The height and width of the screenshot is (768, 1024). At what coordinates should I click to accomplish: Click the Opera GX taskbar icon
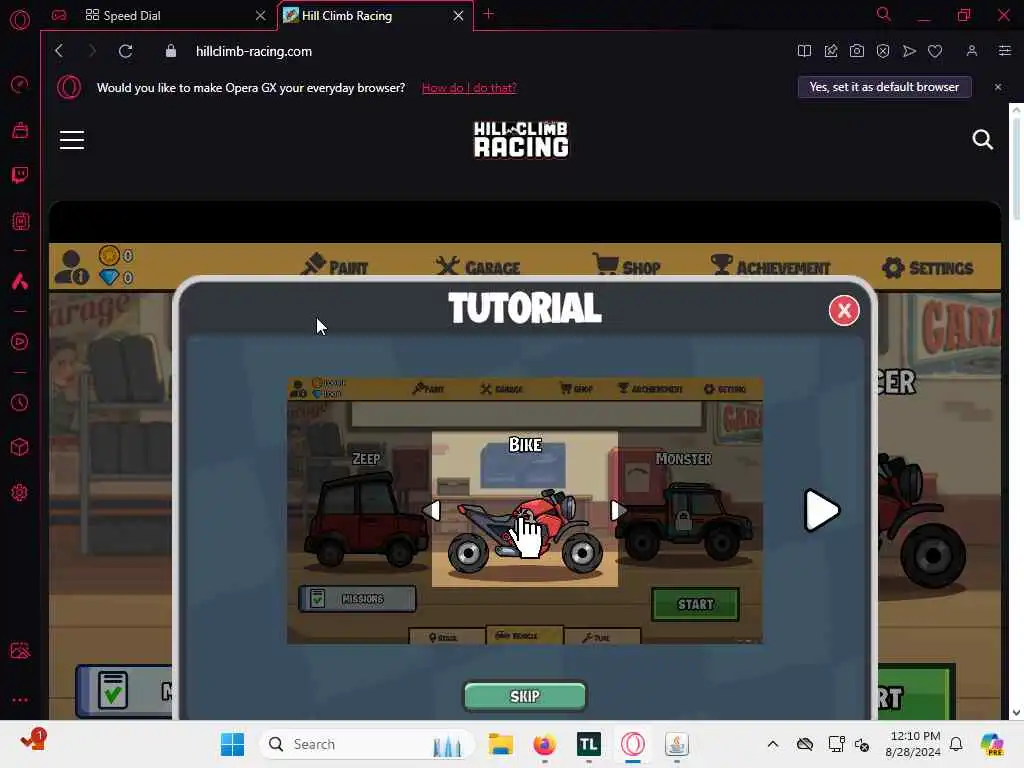click(x=632, y=744)
